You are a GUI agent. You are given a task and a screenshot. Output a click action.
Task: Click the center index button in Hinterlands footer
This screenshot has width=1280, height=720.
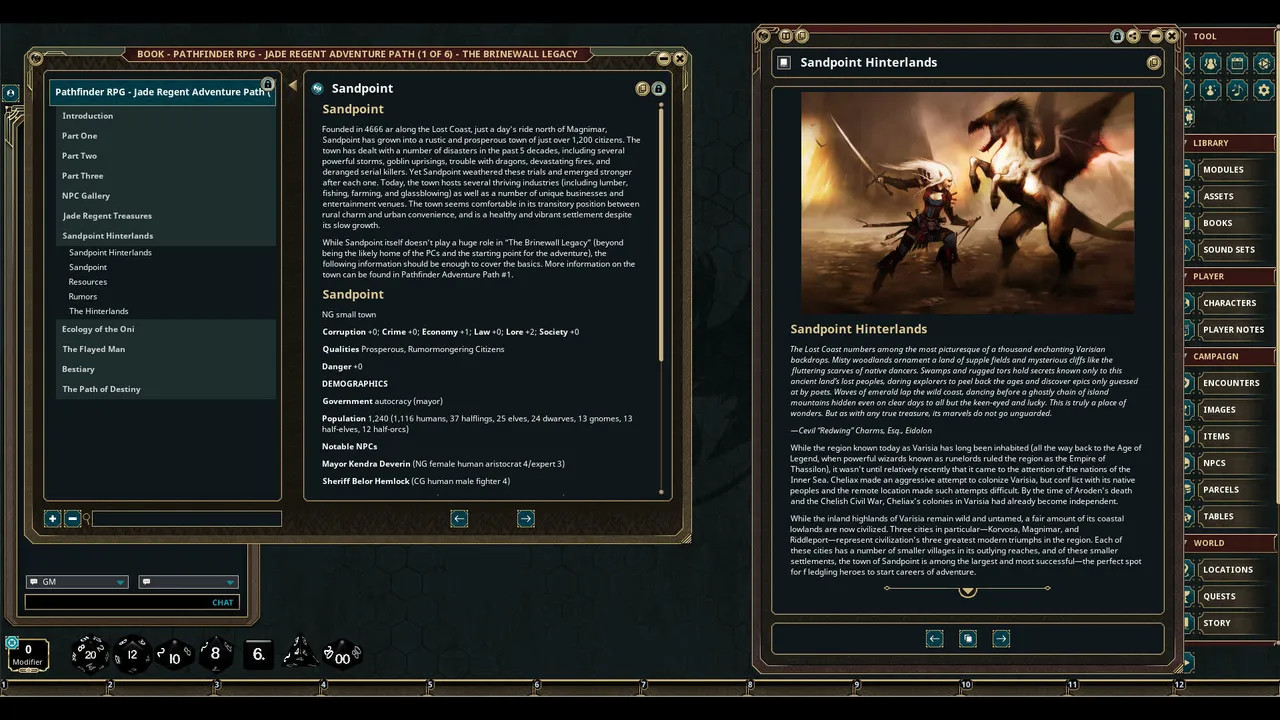pos(968,638)
